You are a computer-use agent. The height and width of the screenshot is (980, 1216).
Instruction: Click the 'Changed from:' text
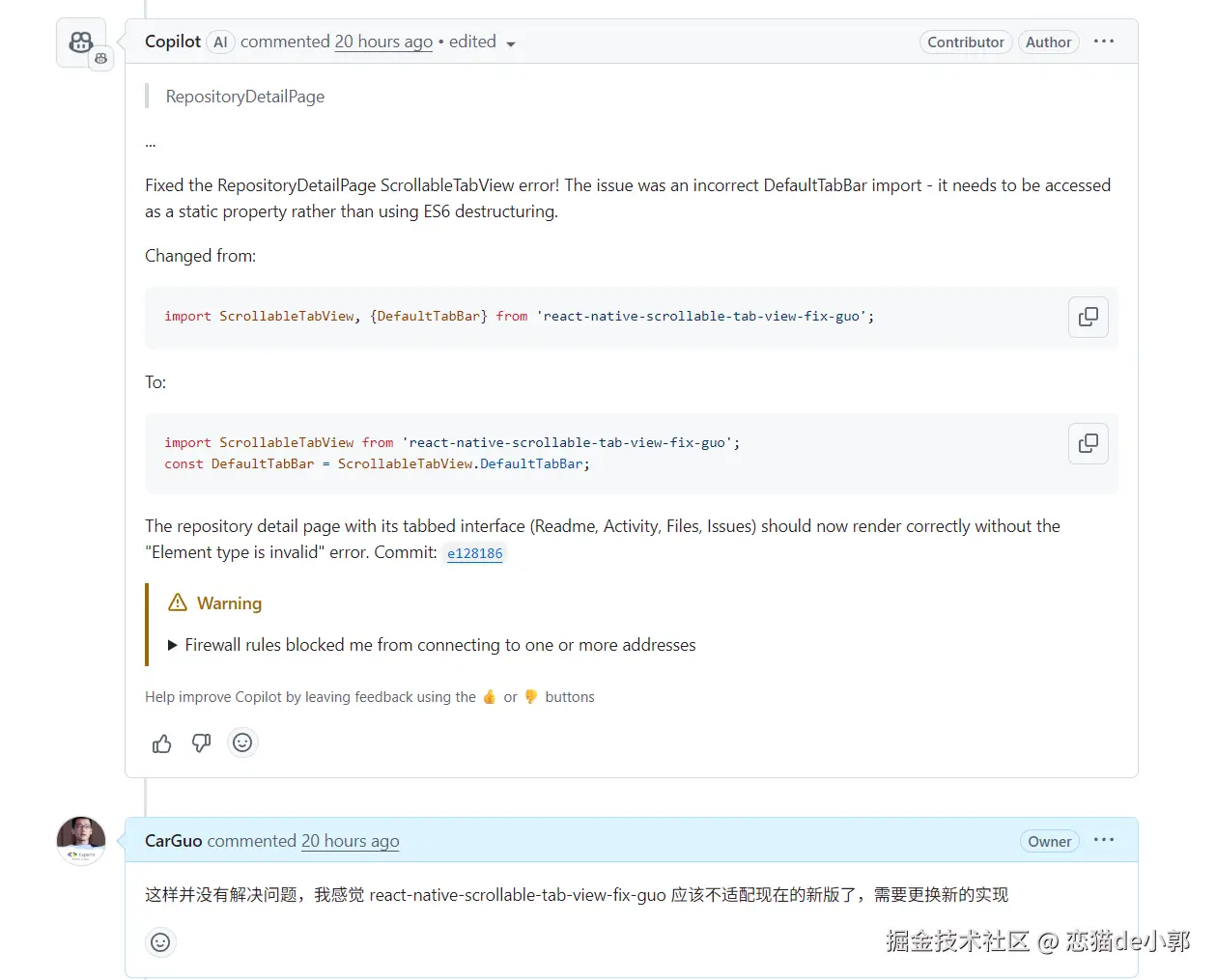pyautogui.click(x=201, y=256)
